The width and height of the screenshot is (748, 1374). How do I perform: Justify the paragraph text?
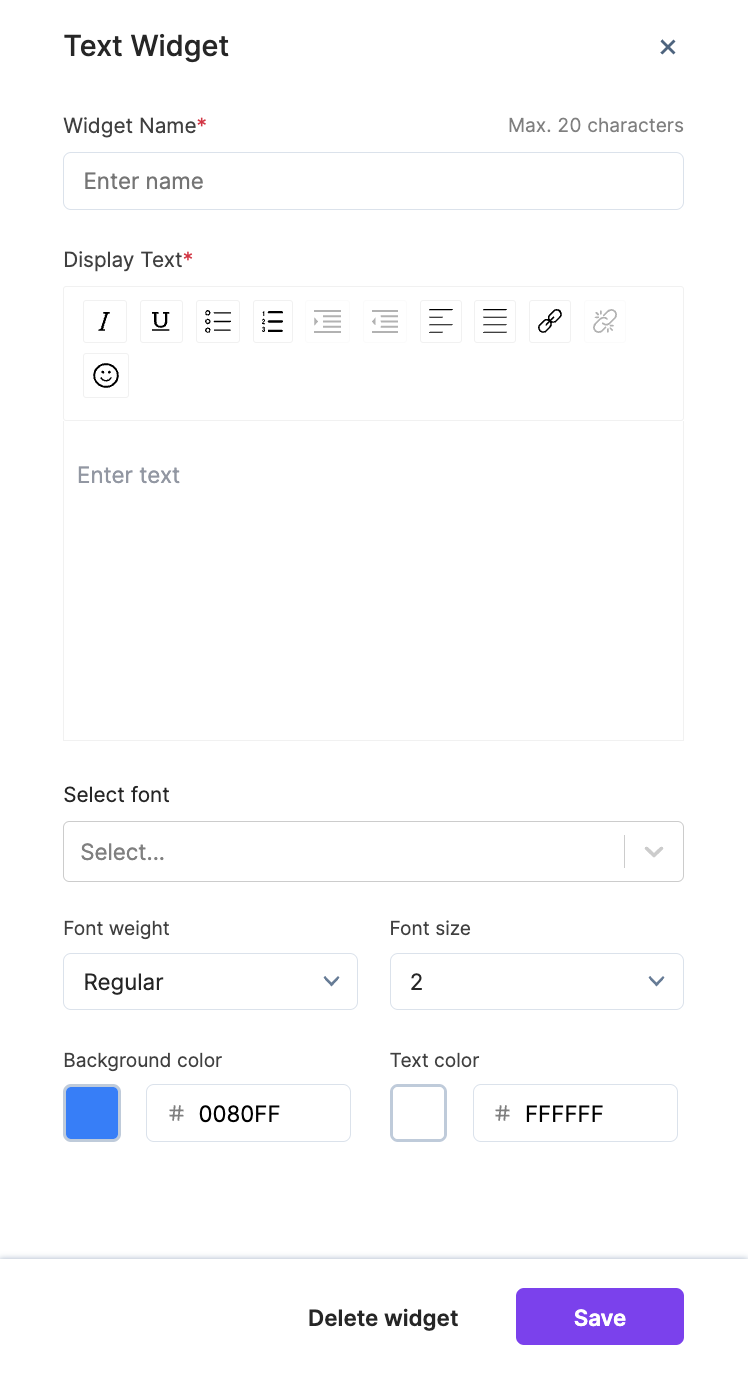494,321
